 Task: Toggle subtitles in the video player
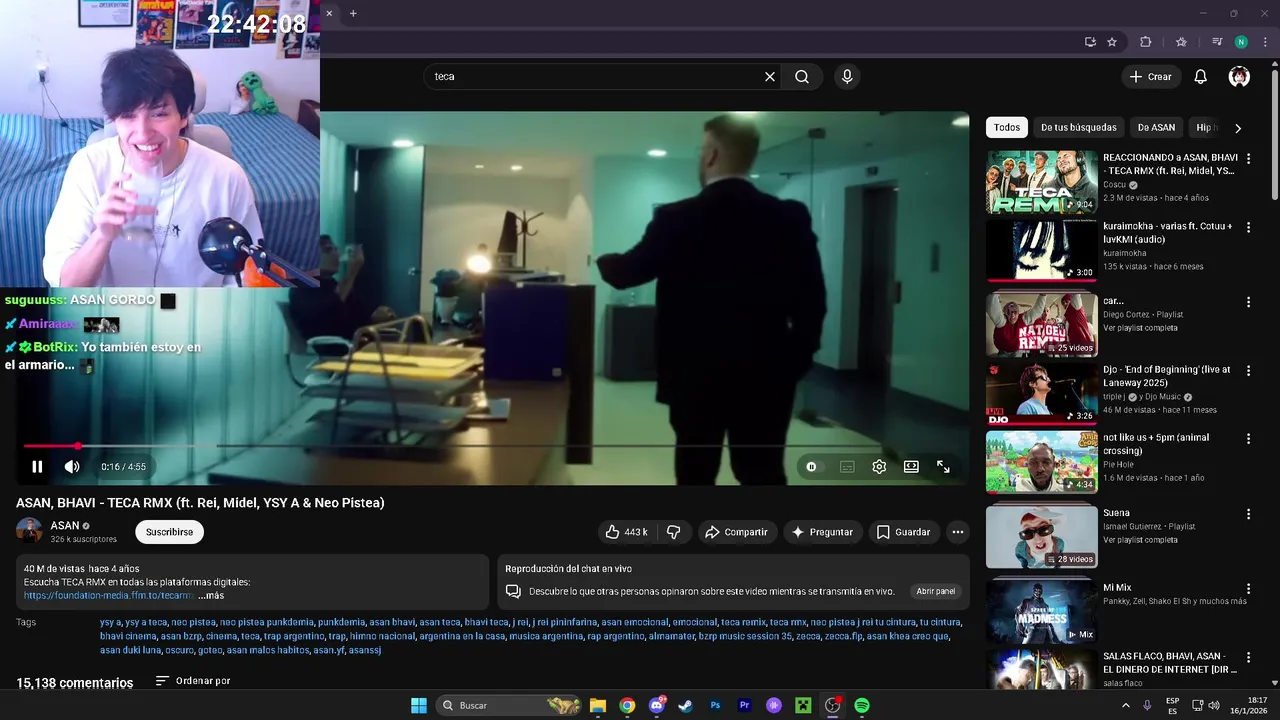click(x=847, y=467)
